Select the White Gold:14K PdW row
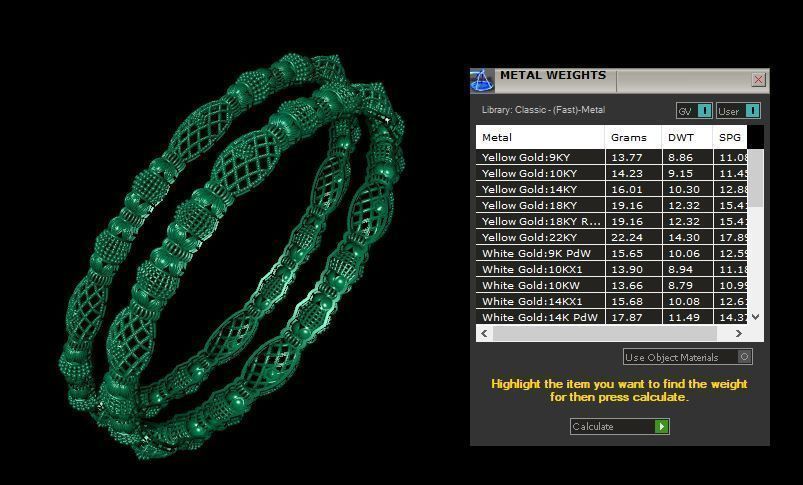The image size is (803, 485). (611, 317)
